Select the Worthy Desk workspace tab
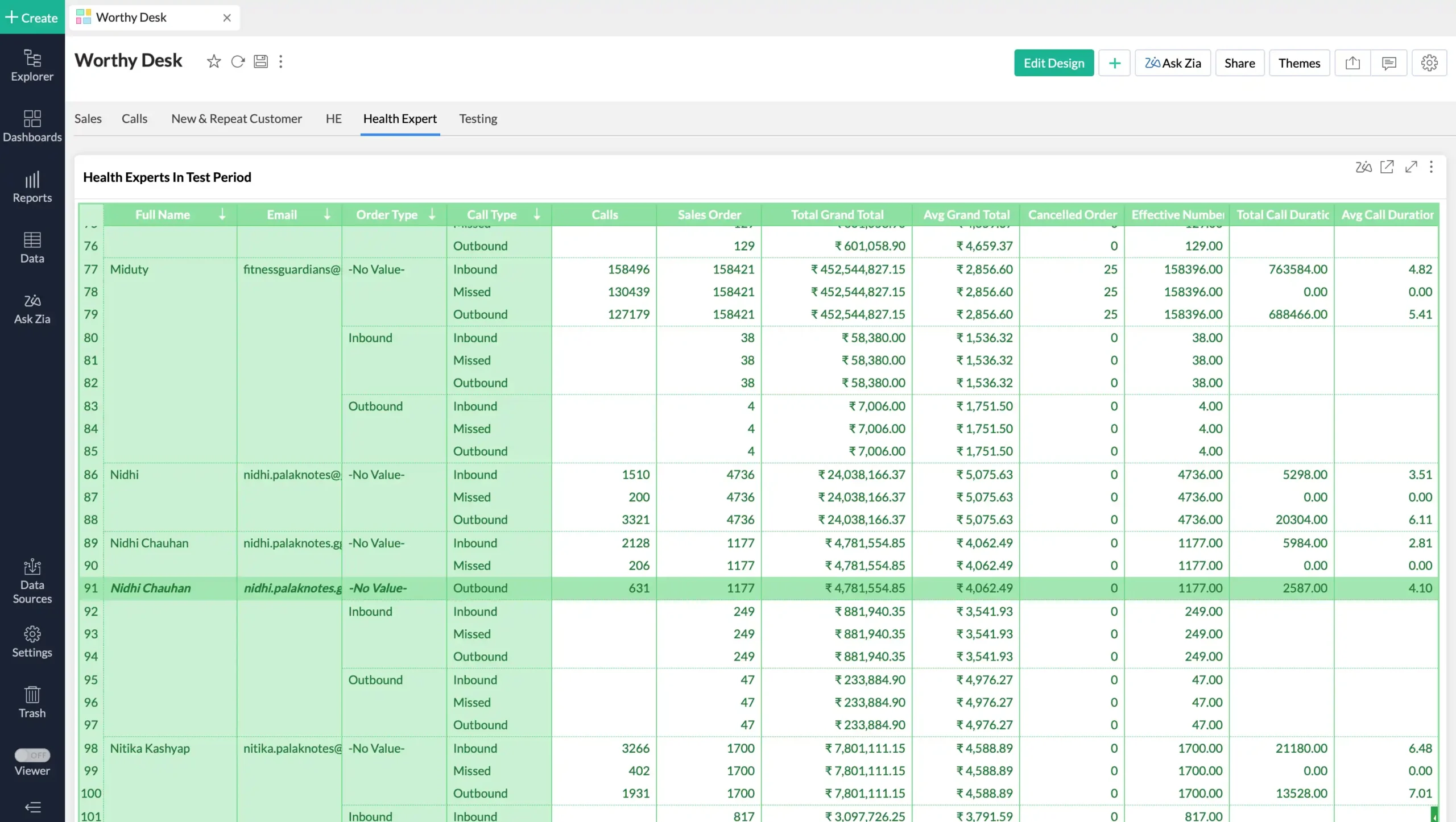 (154, 18)
